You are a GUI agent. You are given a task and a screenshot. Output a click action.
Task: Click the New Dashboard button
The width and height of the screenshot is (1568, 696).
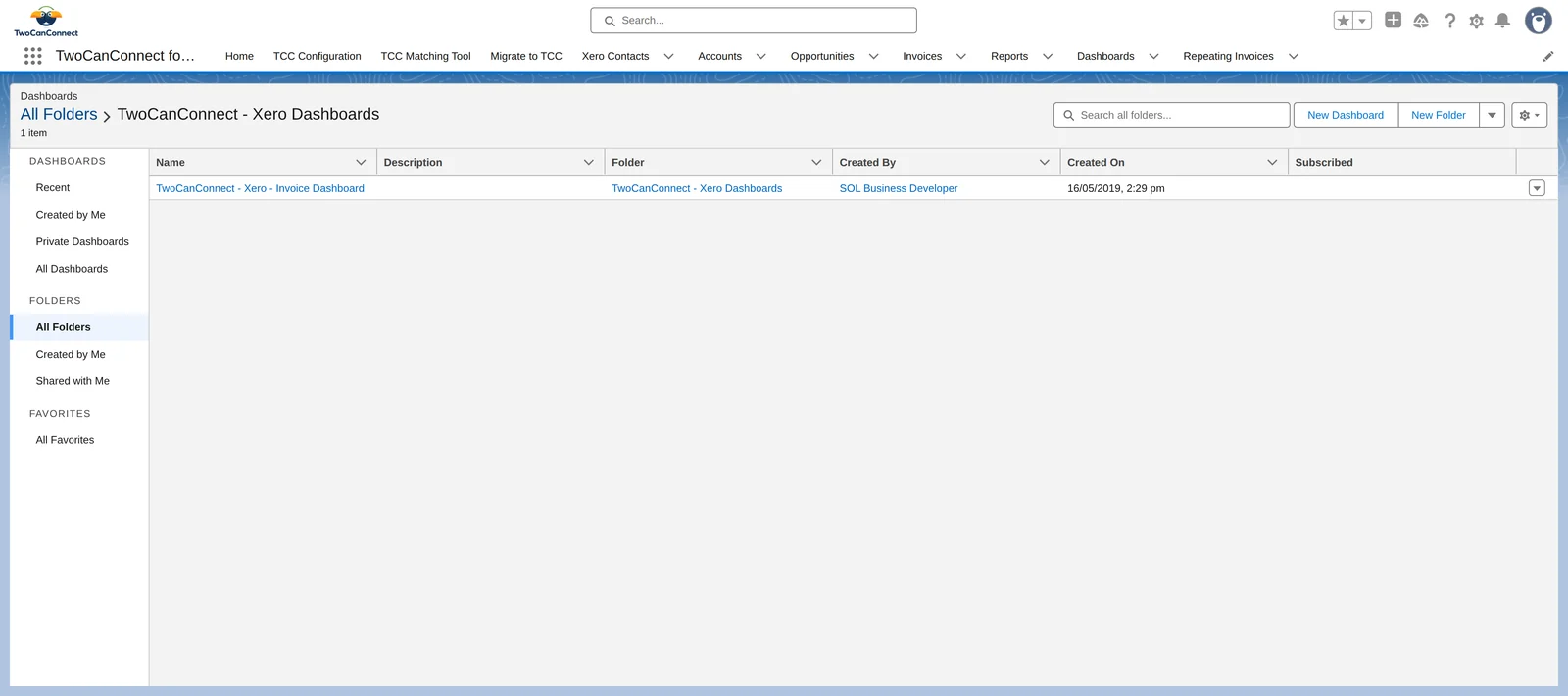pyautogui.click(x=1346, y=115)
